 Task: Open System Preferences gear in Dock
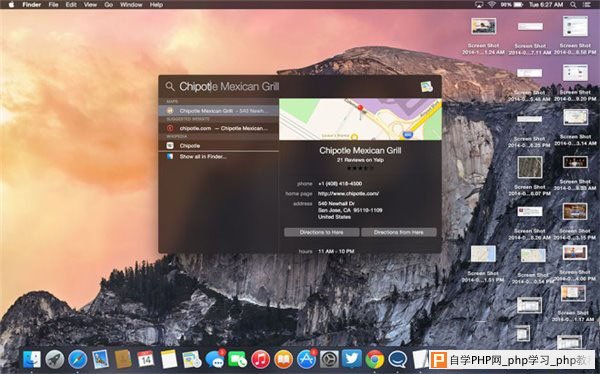[329, 359]
